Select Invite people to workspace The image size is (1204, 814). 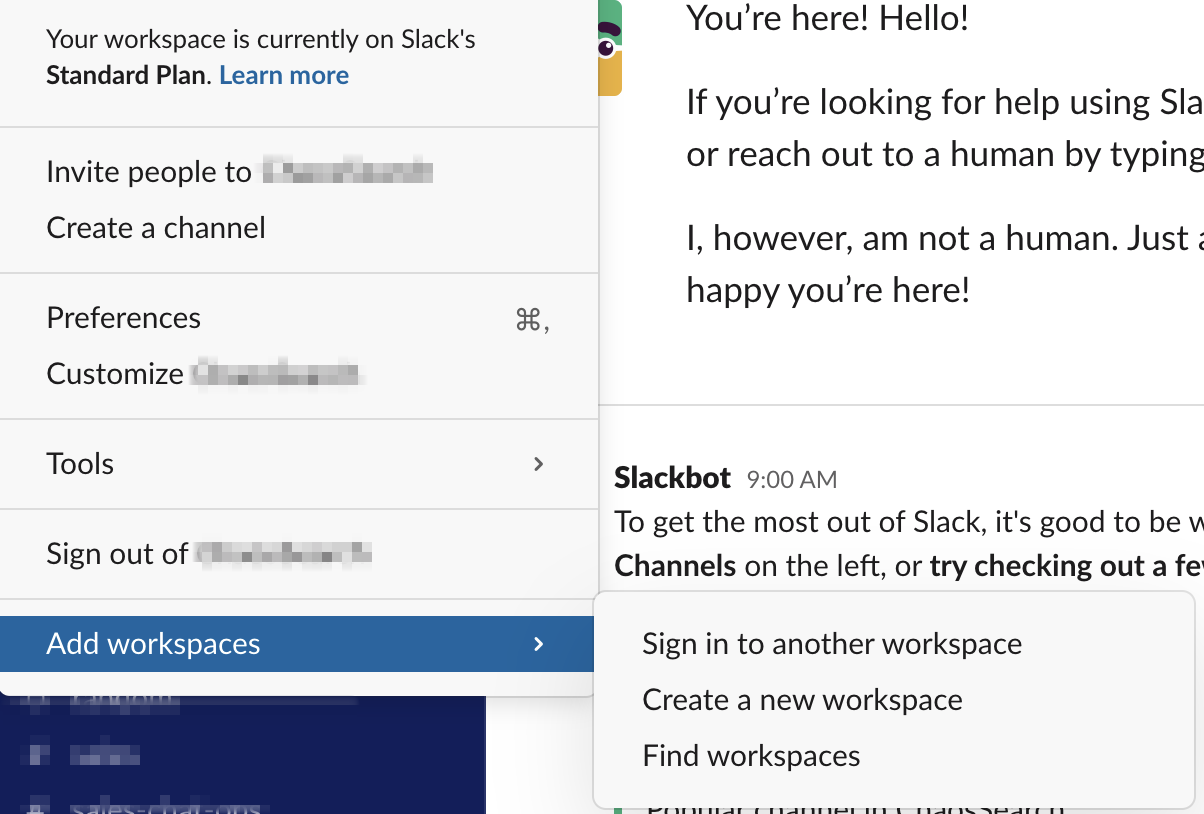click(x=299, y=172)
